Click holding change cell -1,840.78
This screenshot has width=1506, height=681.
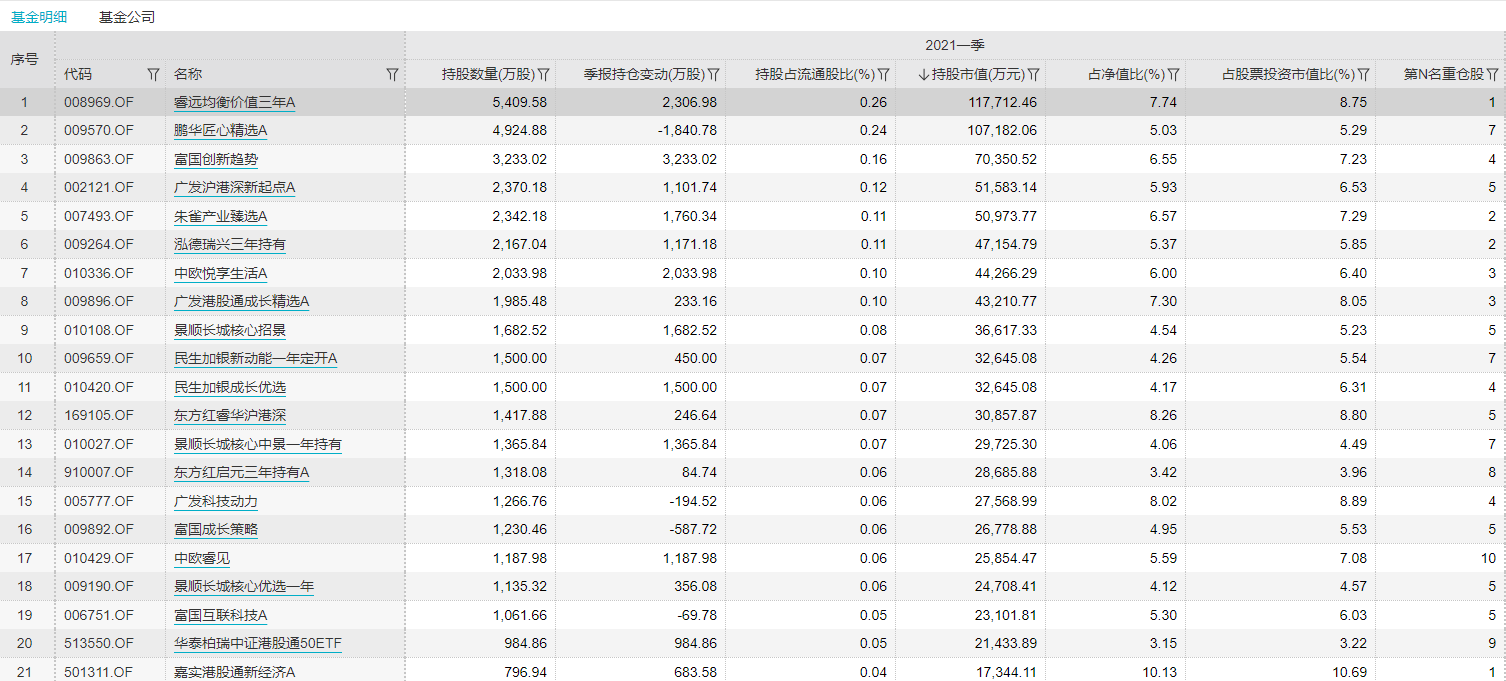(x=689, y=130)
